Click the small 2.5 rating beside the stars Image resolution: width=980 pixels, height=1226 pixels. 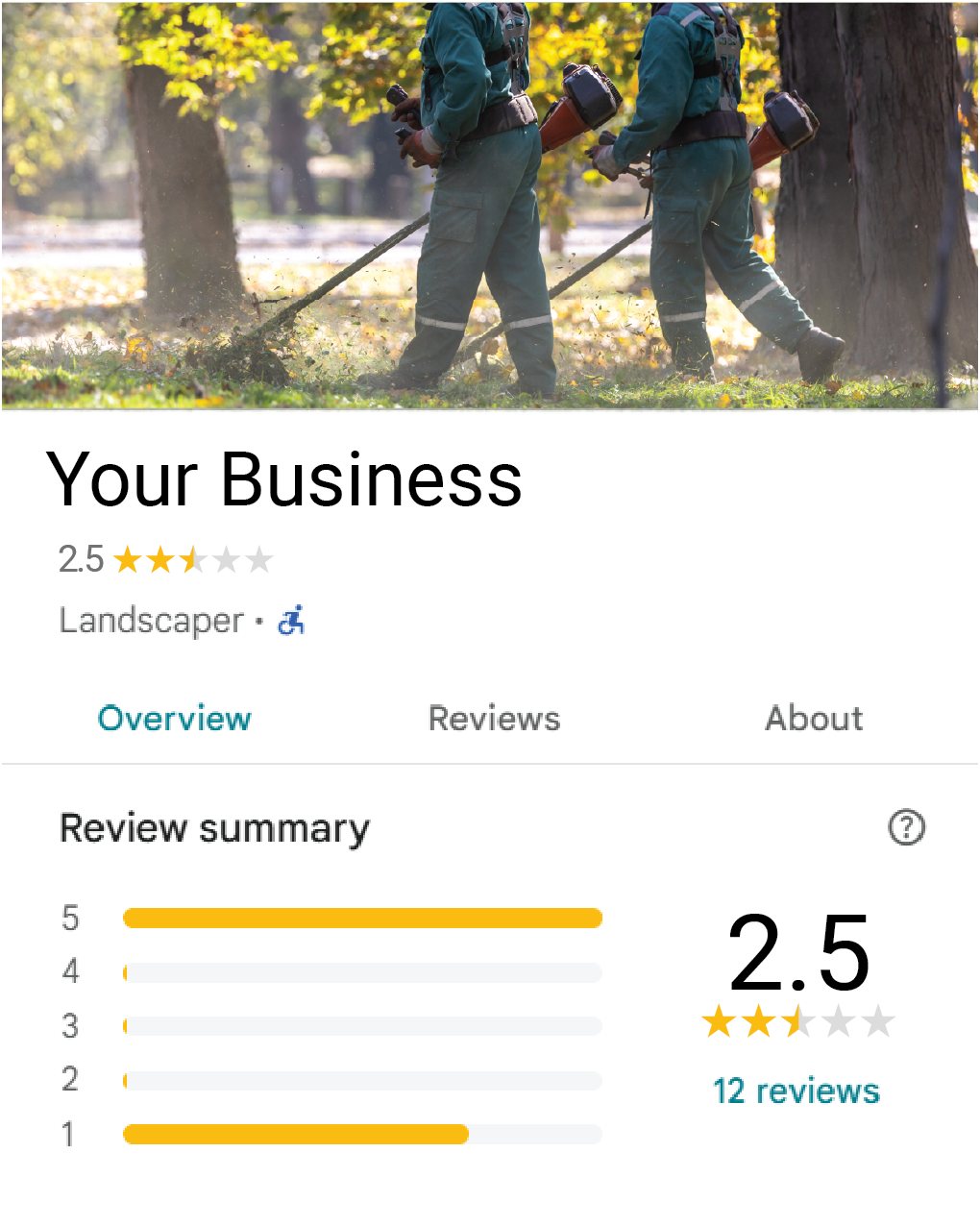click(x=81, y=559)
